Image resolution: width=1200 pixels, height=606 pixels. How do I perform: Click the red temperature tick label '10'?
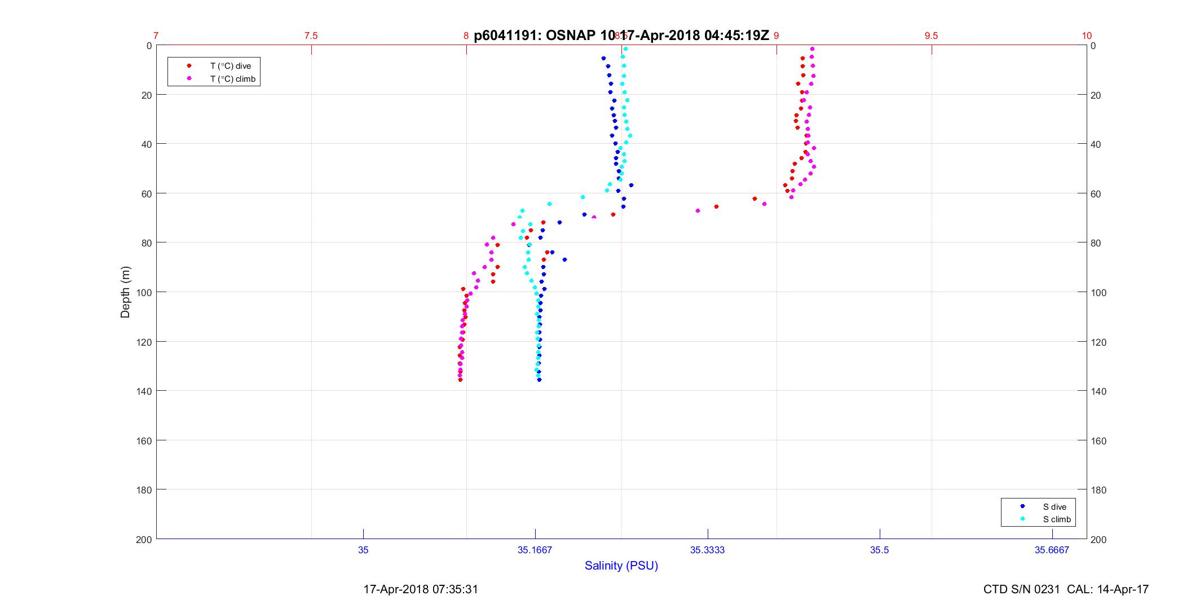click(x=1086, y=35)
